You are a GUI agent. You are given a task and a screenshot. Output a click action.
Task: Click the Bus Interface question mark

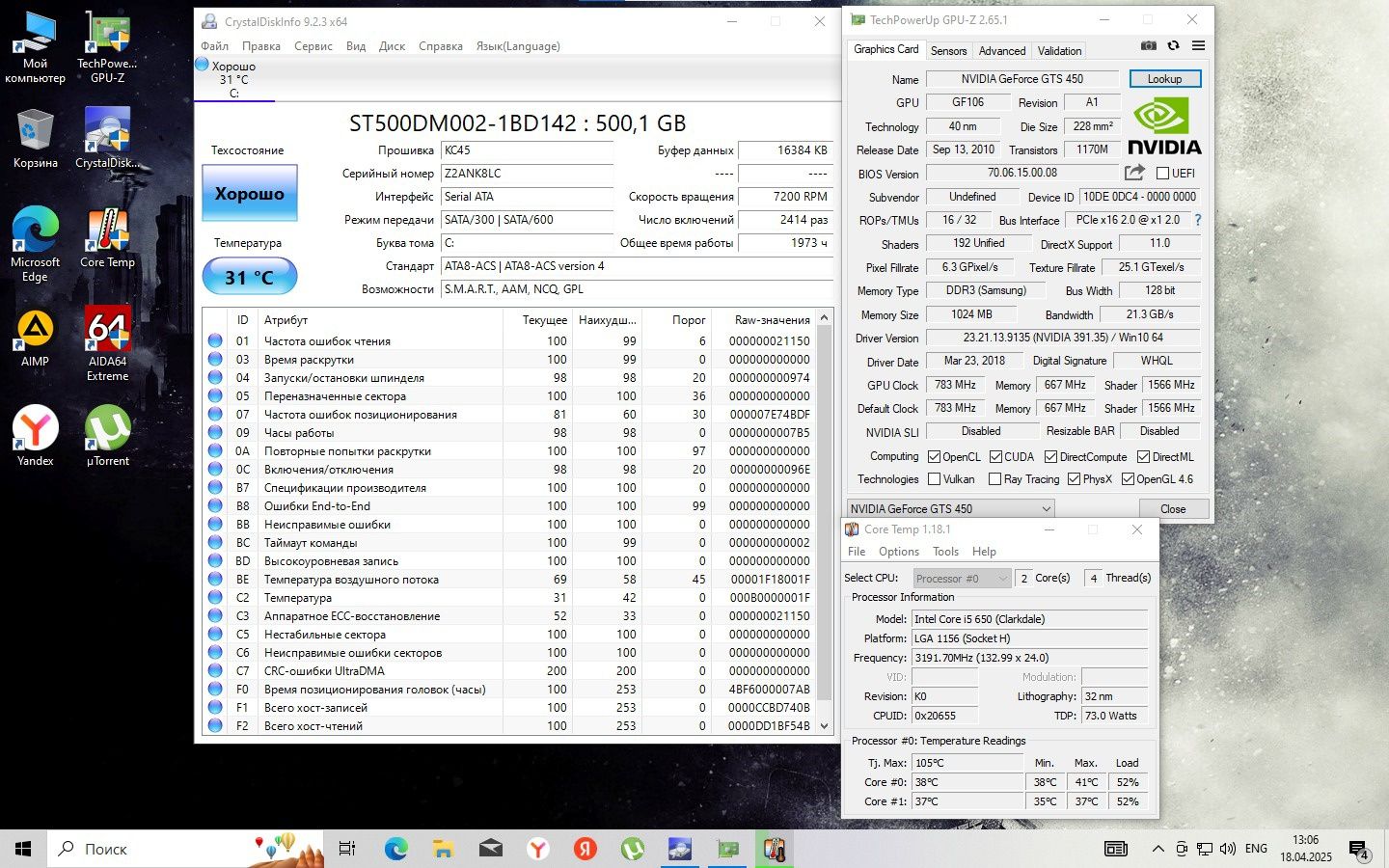[1198, 220]
